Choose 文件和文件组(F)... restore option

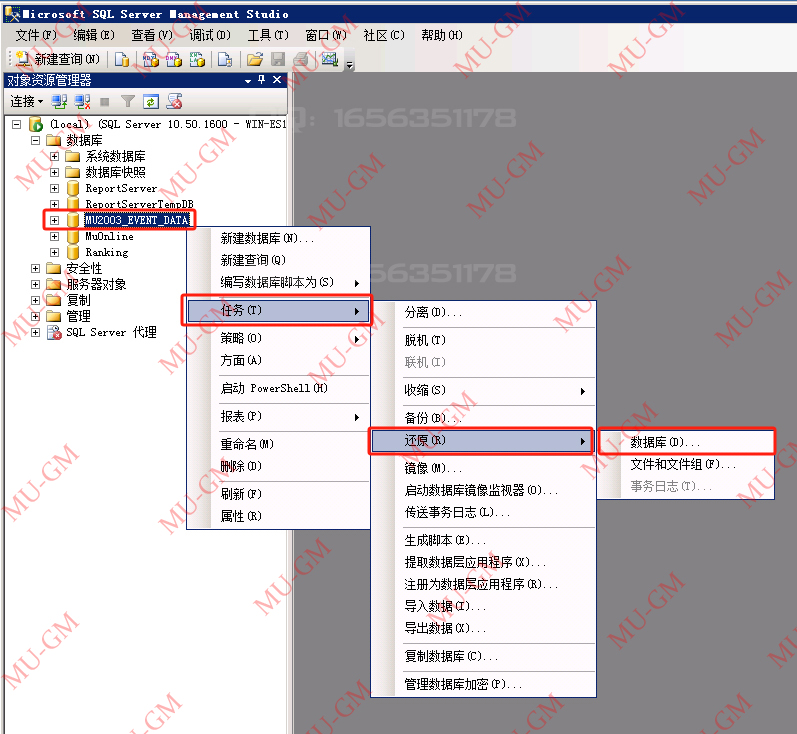pyautogui.click(x=686, y=464)
